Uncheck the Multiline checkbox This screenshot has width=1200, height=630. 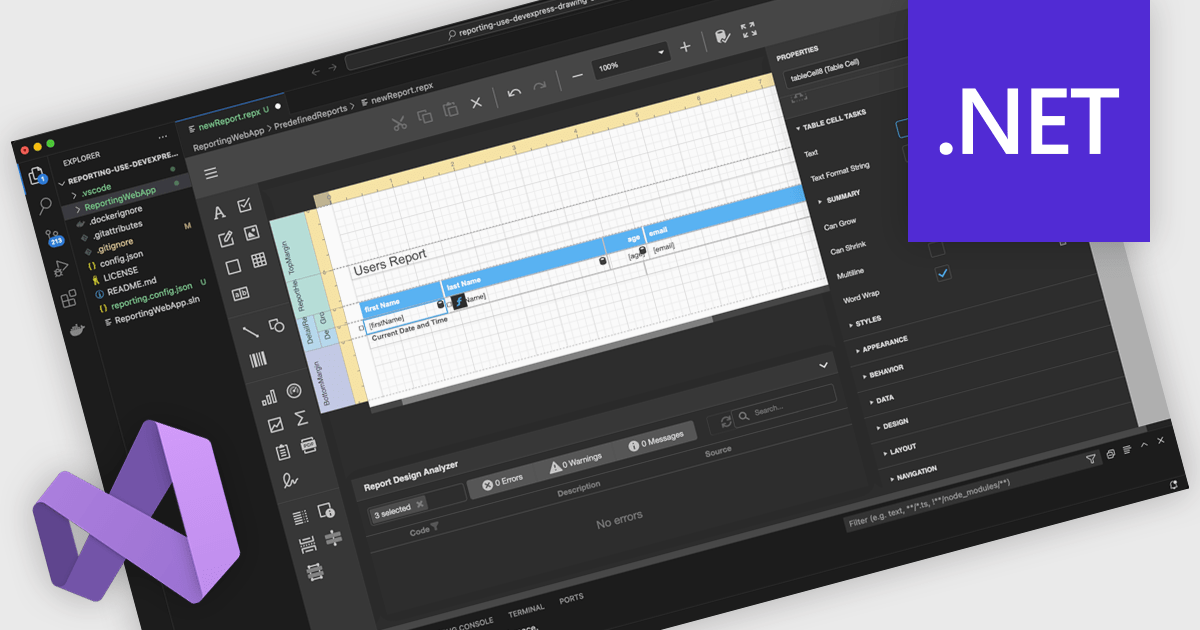coord(941,273)
